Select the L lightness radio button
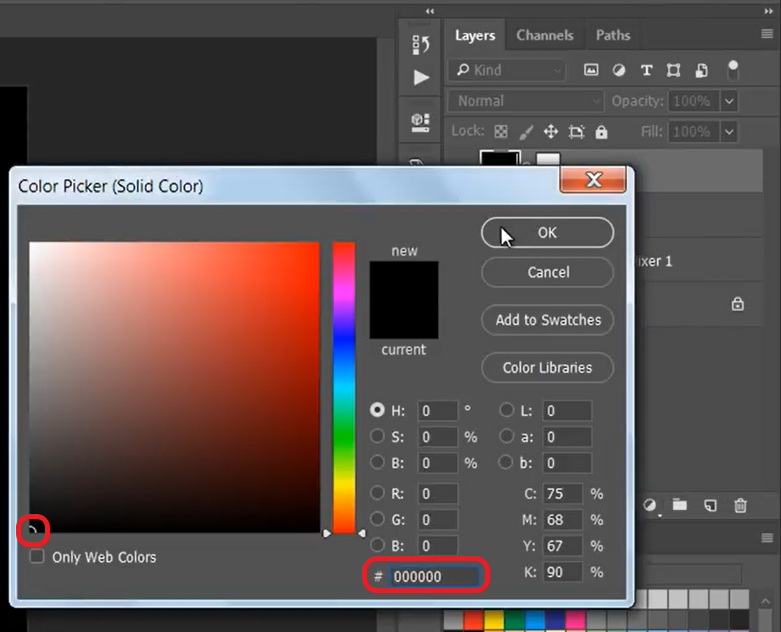781x632 pixels. click(x=506, y=410)
